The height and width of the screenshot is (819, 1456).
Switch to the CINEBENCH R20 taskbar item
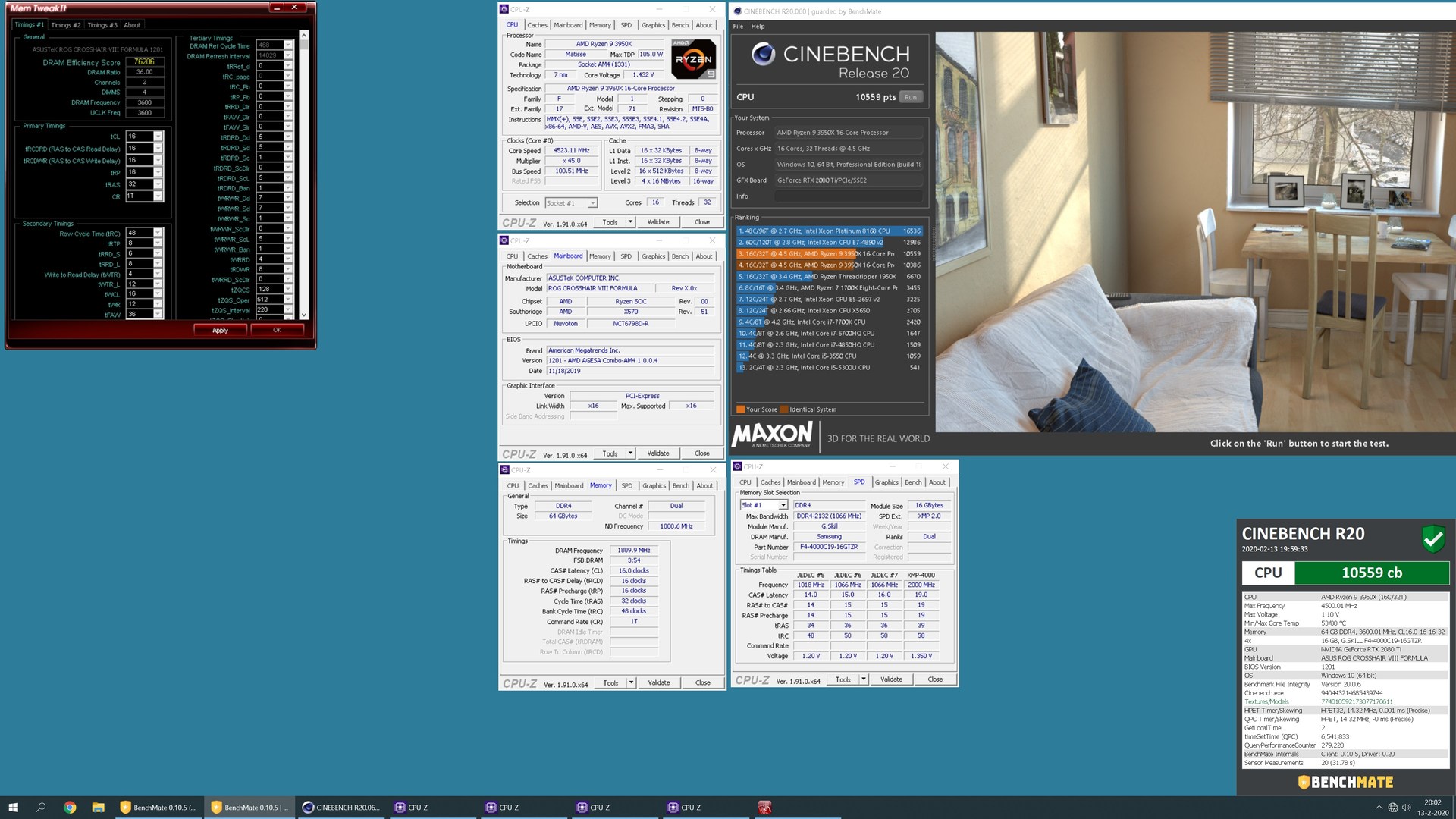click(x=341, y=807)
